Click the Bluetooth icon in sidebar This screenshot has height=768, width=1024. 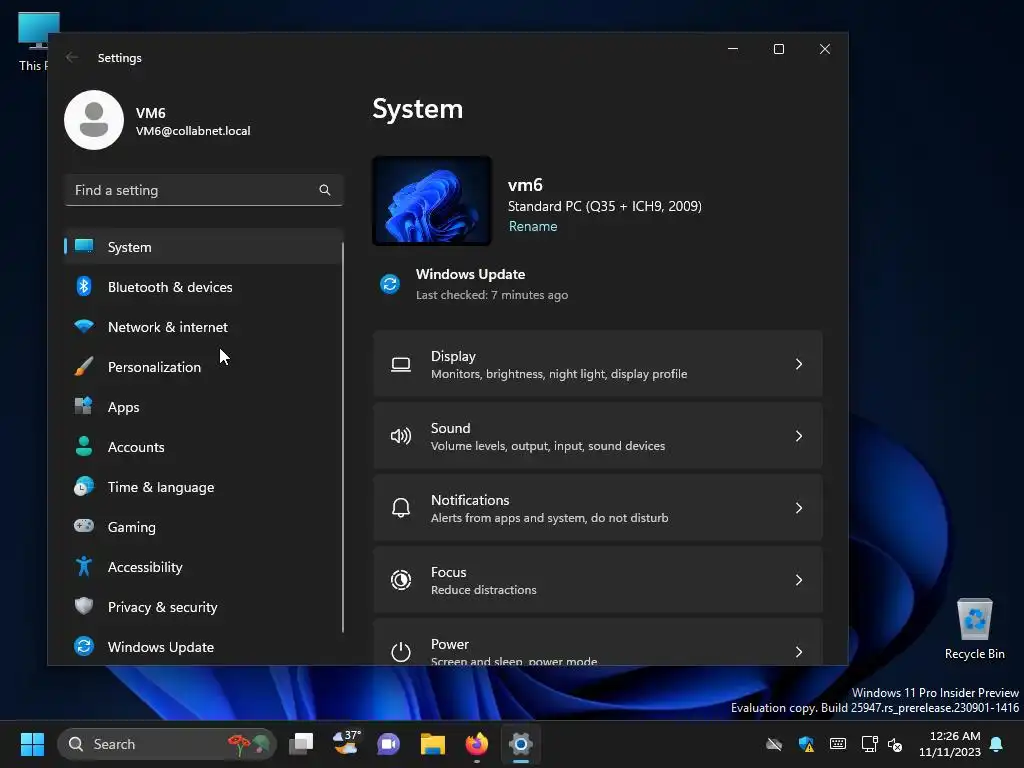pos(84,286)
